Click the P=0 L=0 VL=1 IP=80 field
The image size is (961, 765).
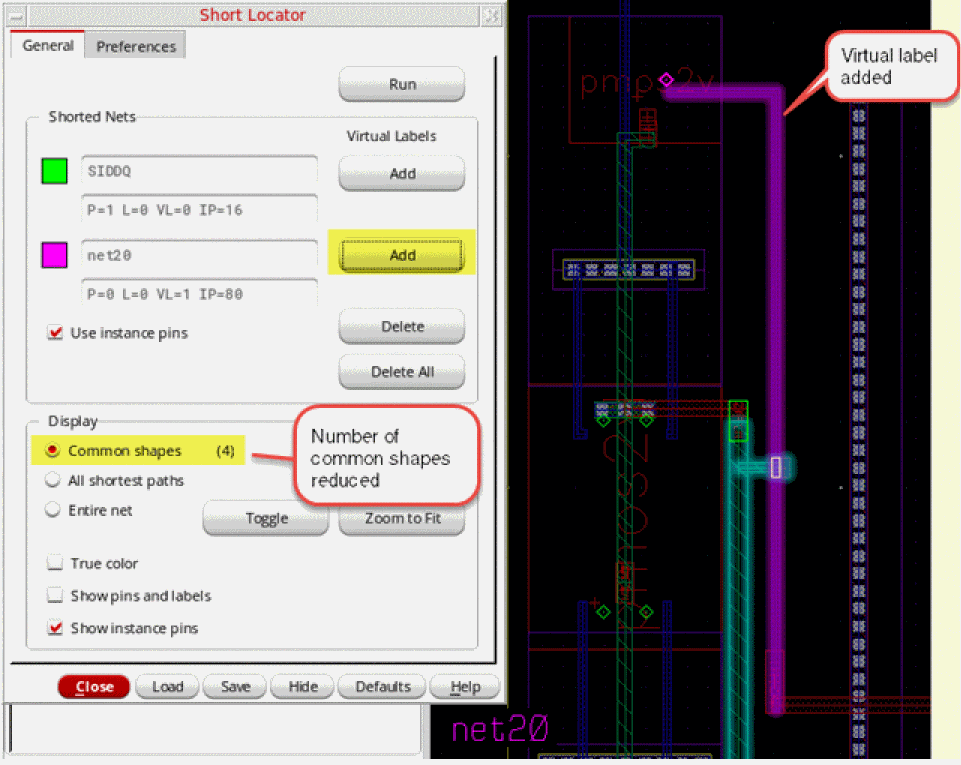[x=199, y=294]
